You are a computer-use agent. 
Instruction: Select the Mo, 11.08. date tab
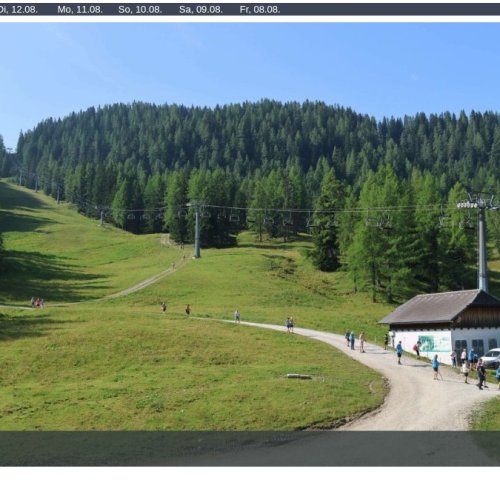pyautogui.click(x=80, y=10)
